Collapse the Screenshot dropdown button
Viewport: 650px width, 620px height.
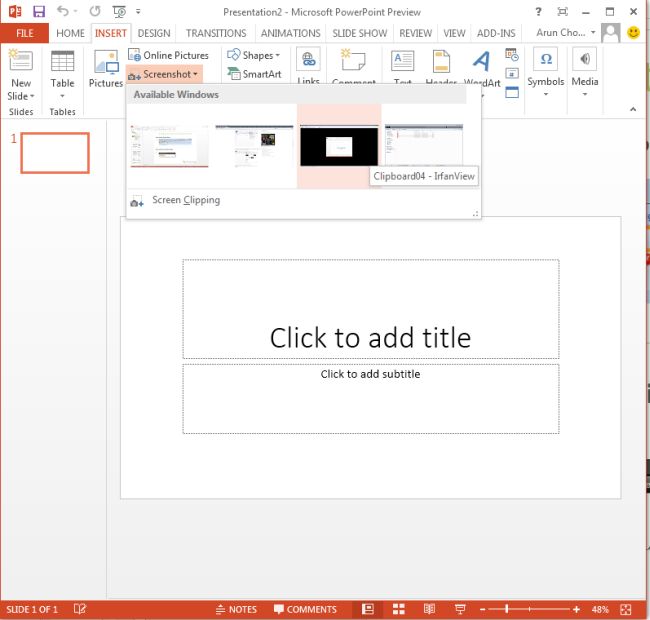pos(164,74)
